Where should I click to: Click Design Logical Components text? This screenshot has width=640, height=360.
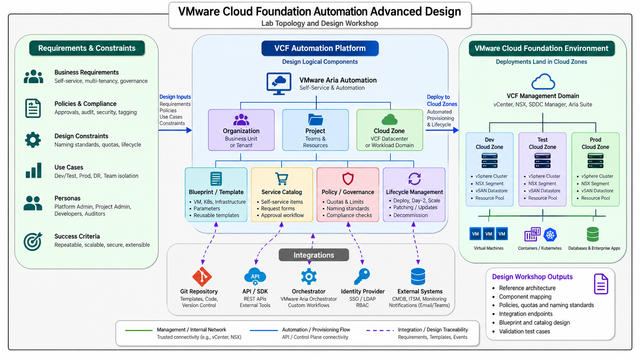320,62
